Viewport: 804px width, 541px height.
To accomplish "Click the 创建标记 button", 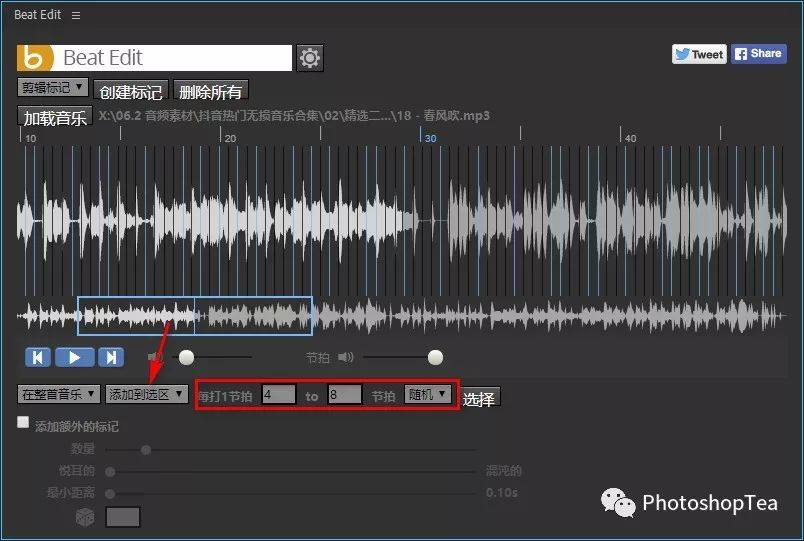I will pos(131,91).
